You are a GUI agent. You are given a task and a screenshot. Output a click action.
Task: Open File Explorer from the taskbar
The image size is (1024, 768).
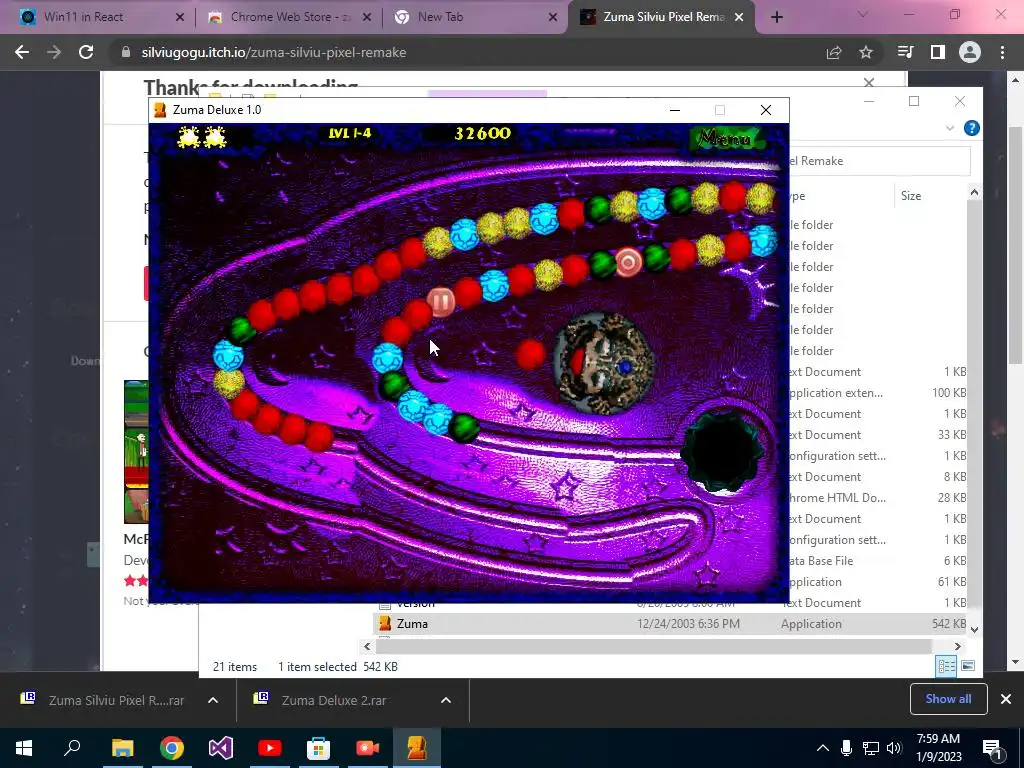pyautogui.click(x=122, y=748)
